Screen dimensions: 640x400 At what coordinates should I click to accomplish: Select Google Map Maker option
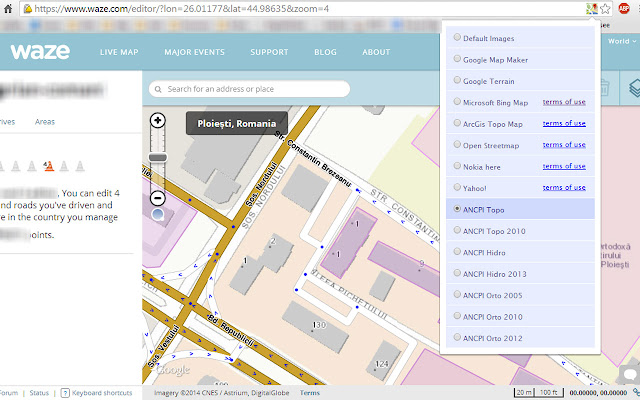coord(520,60)
